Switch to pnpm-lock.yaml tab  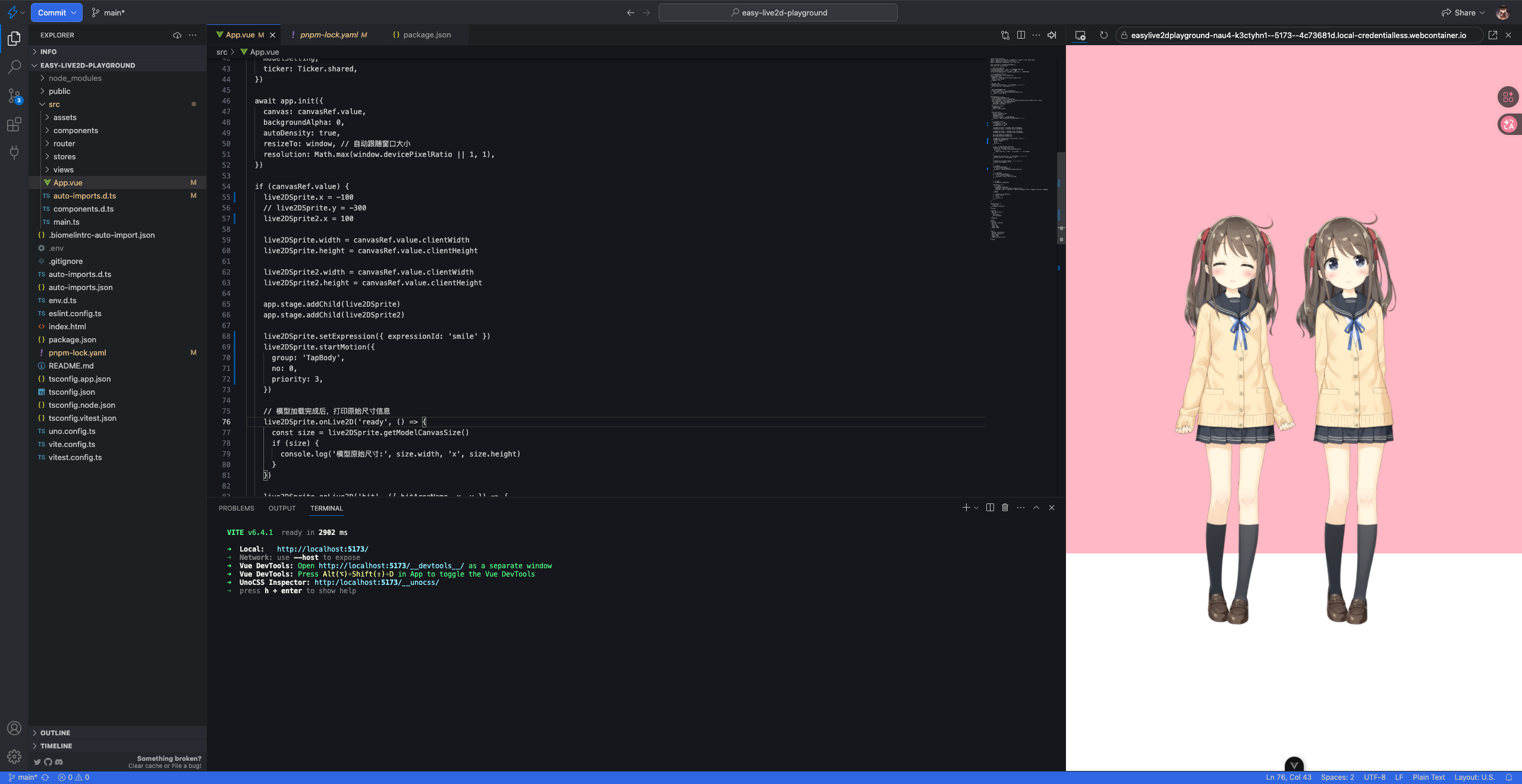[329, 35]
